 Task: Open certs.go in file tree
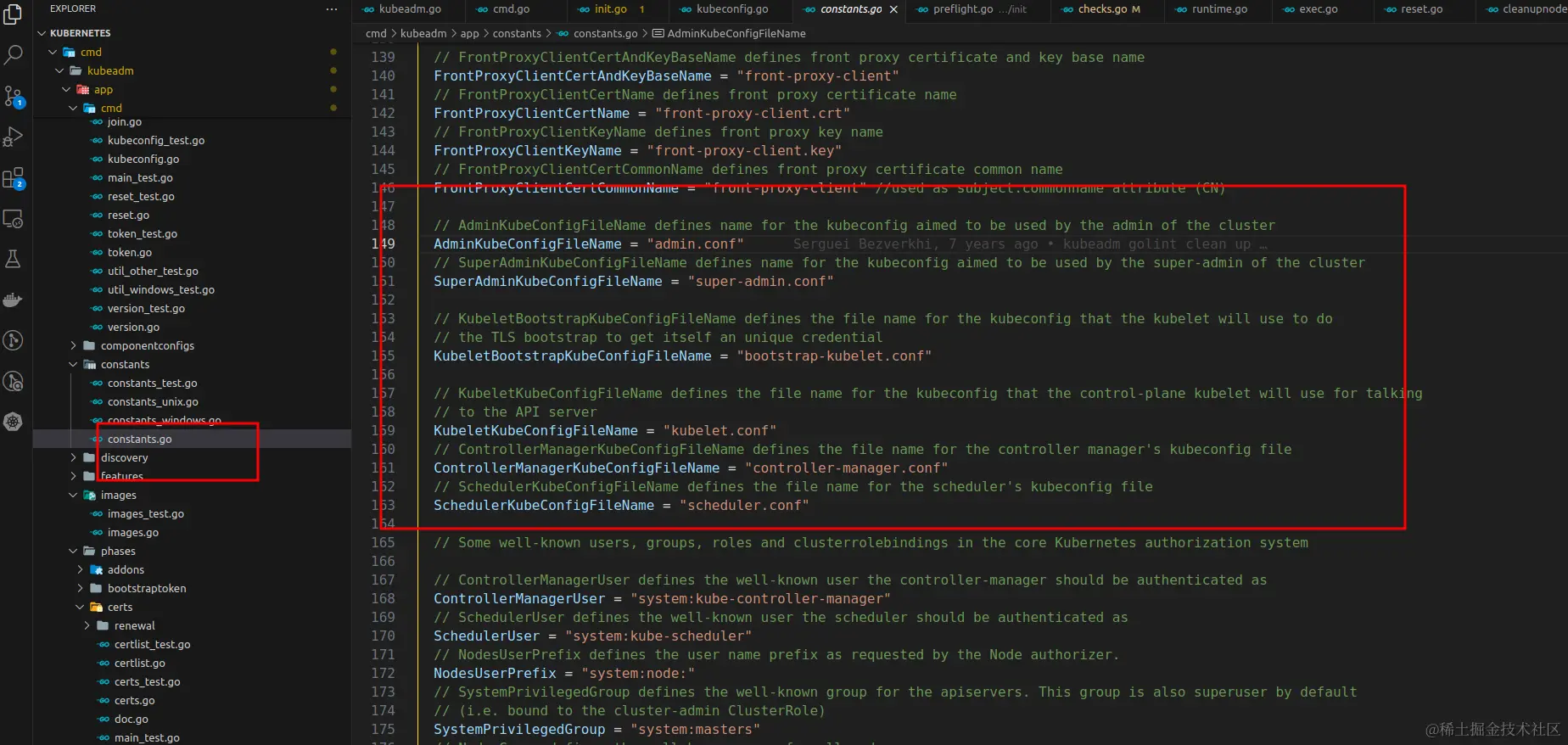tap(134, 700)
